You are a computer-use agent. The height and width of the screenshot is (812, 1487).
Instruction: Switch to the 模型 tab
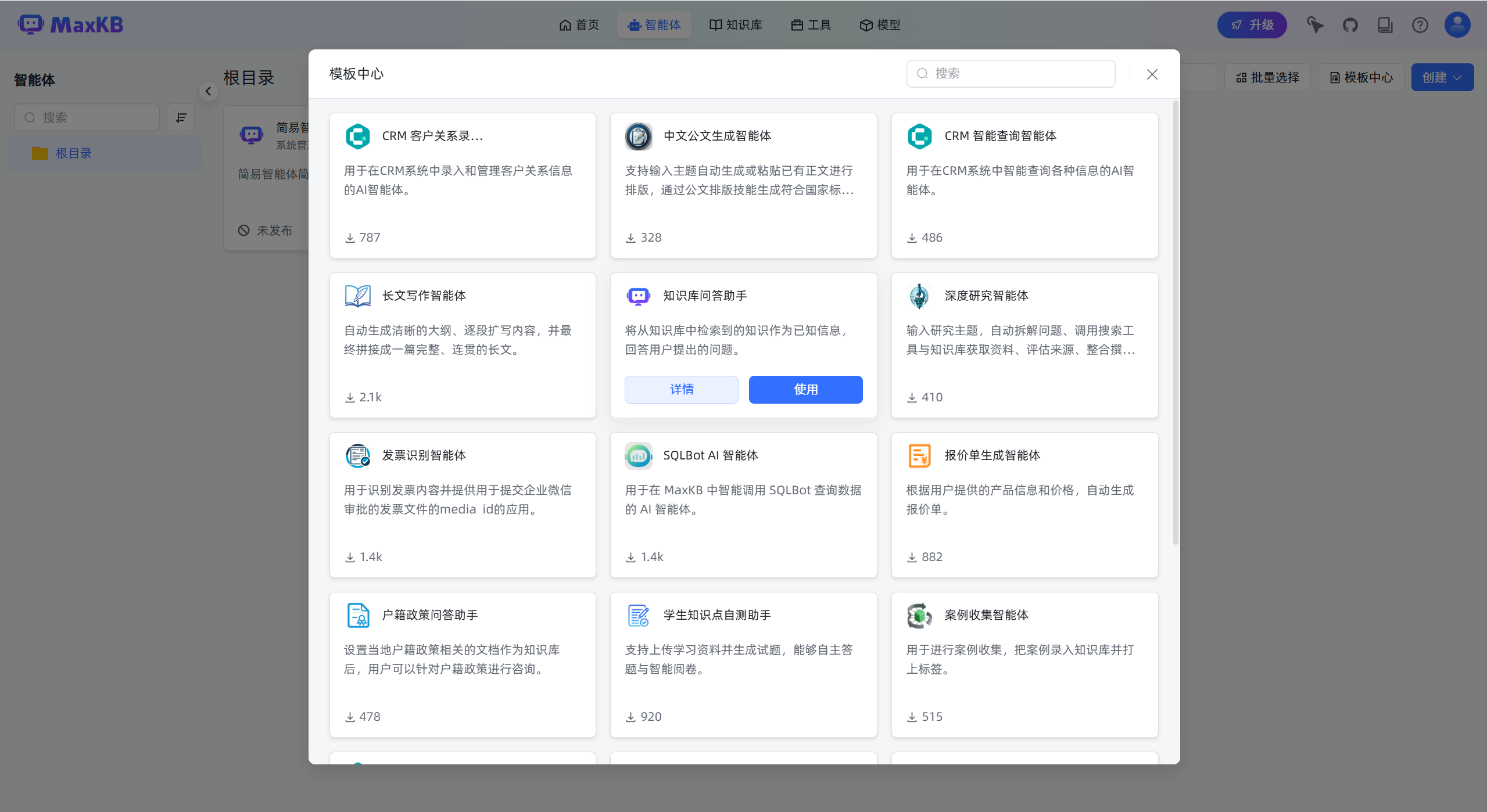coord(880,25)
